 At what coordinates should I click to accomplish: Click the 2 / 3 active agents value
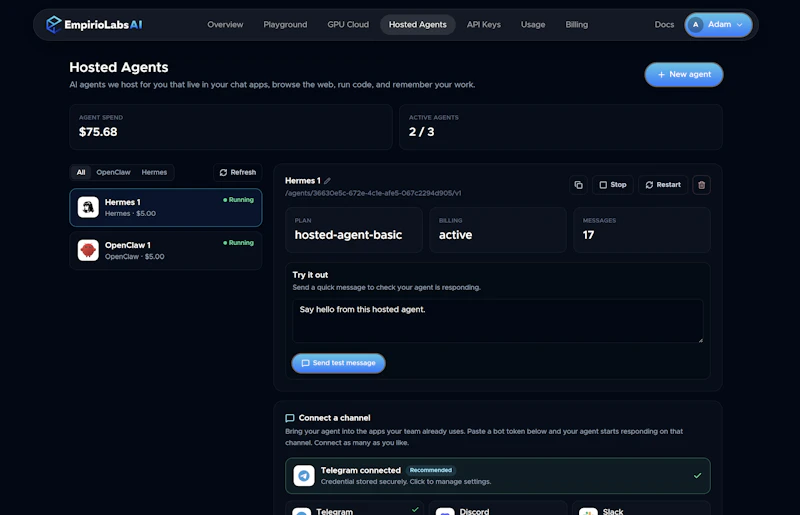(421, 132)
